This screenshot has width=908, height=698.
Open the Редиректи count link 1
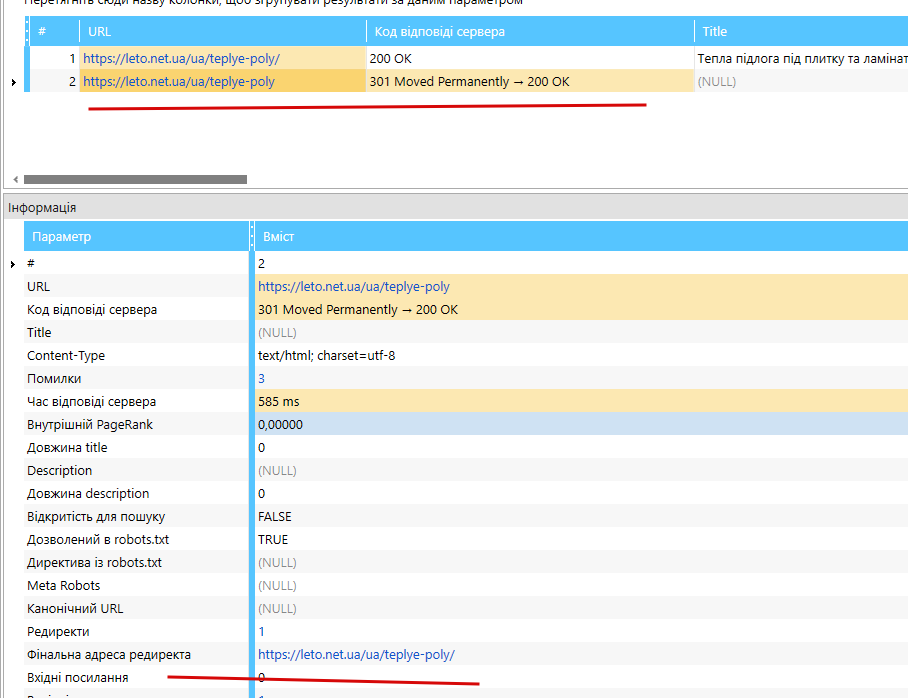(261, 632)
